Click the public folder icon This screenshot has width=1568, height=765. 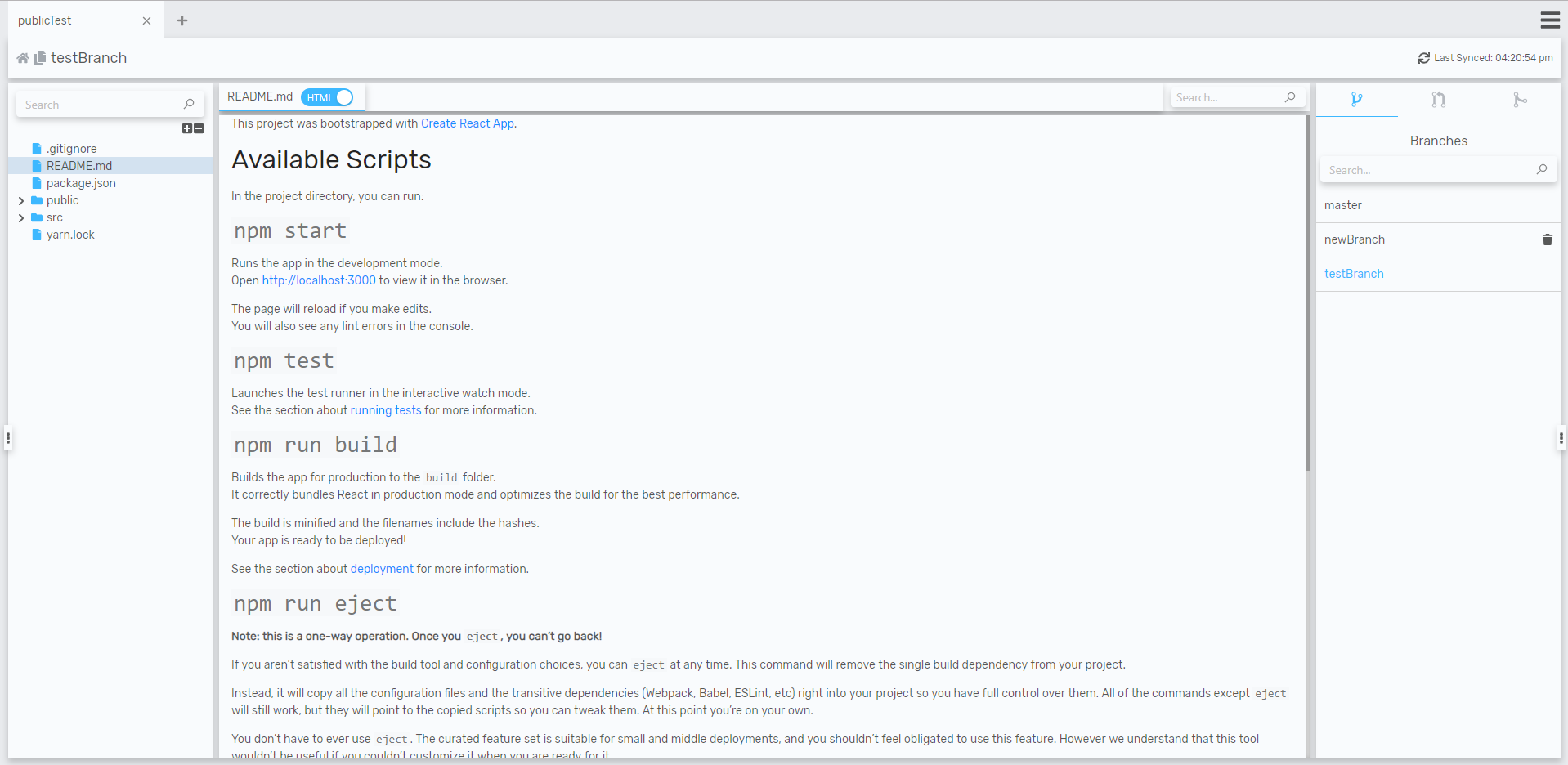coord(37,200)
